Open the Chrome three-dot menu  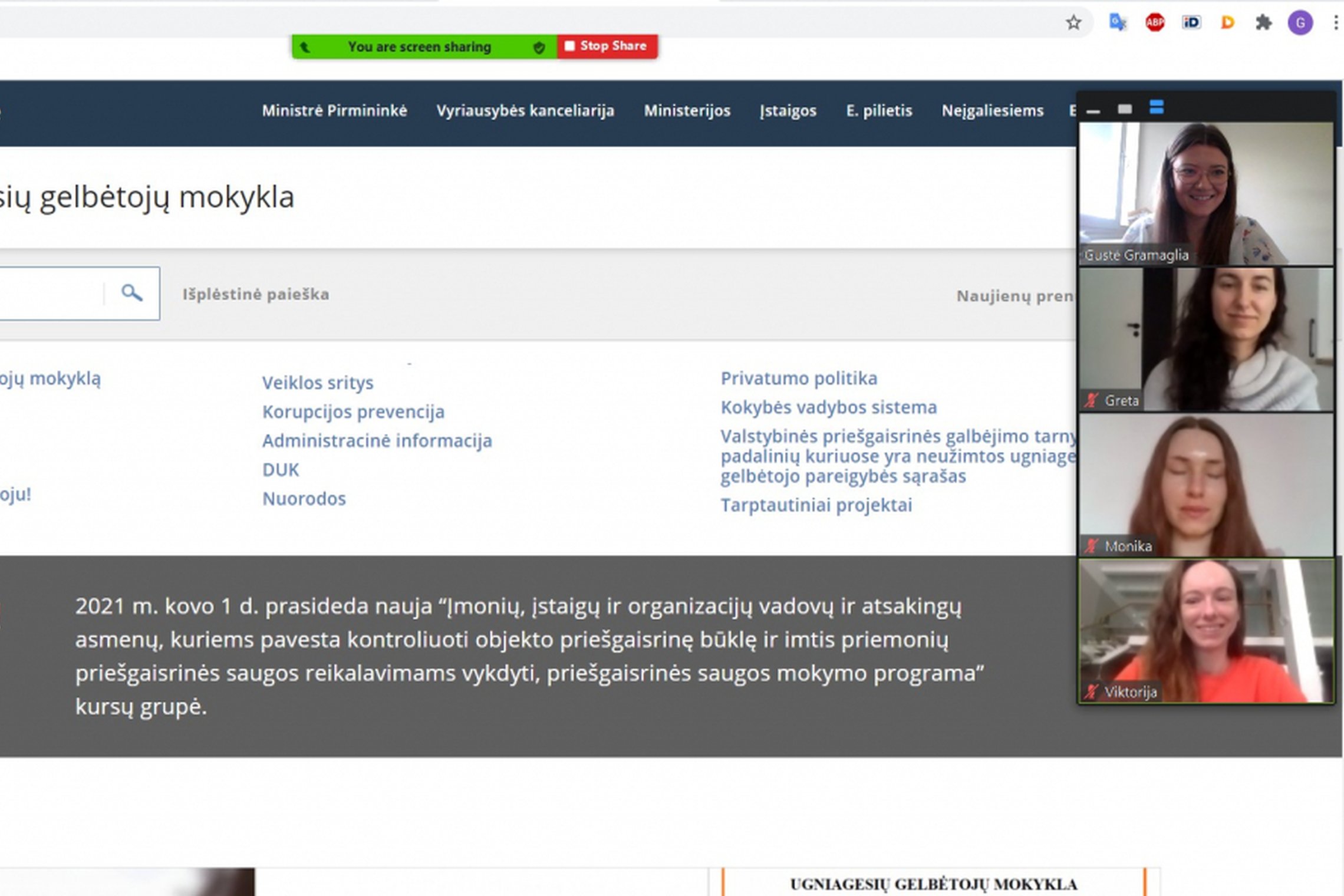(x=1336, y=23)
